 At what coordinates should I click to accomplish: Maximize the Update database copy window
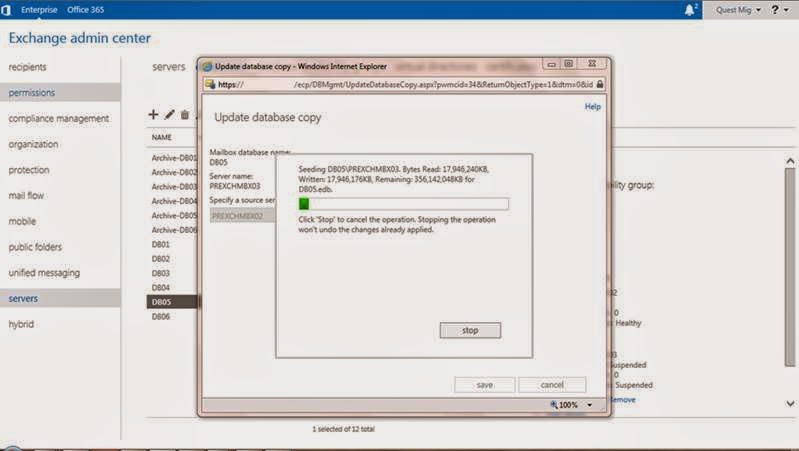point(569,64)
